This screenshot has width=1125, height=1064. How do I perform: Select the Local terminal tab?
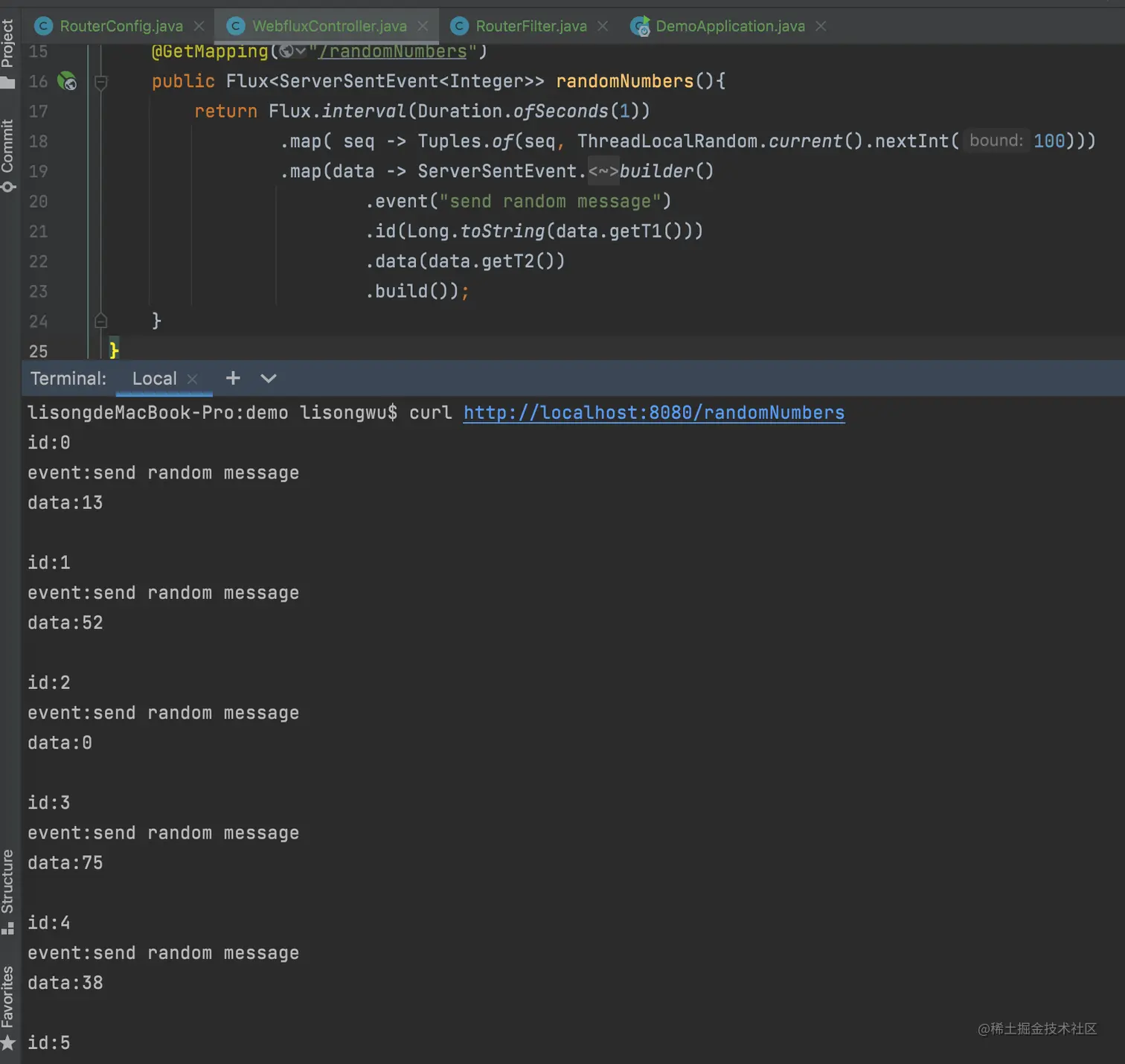pos(154,378)
